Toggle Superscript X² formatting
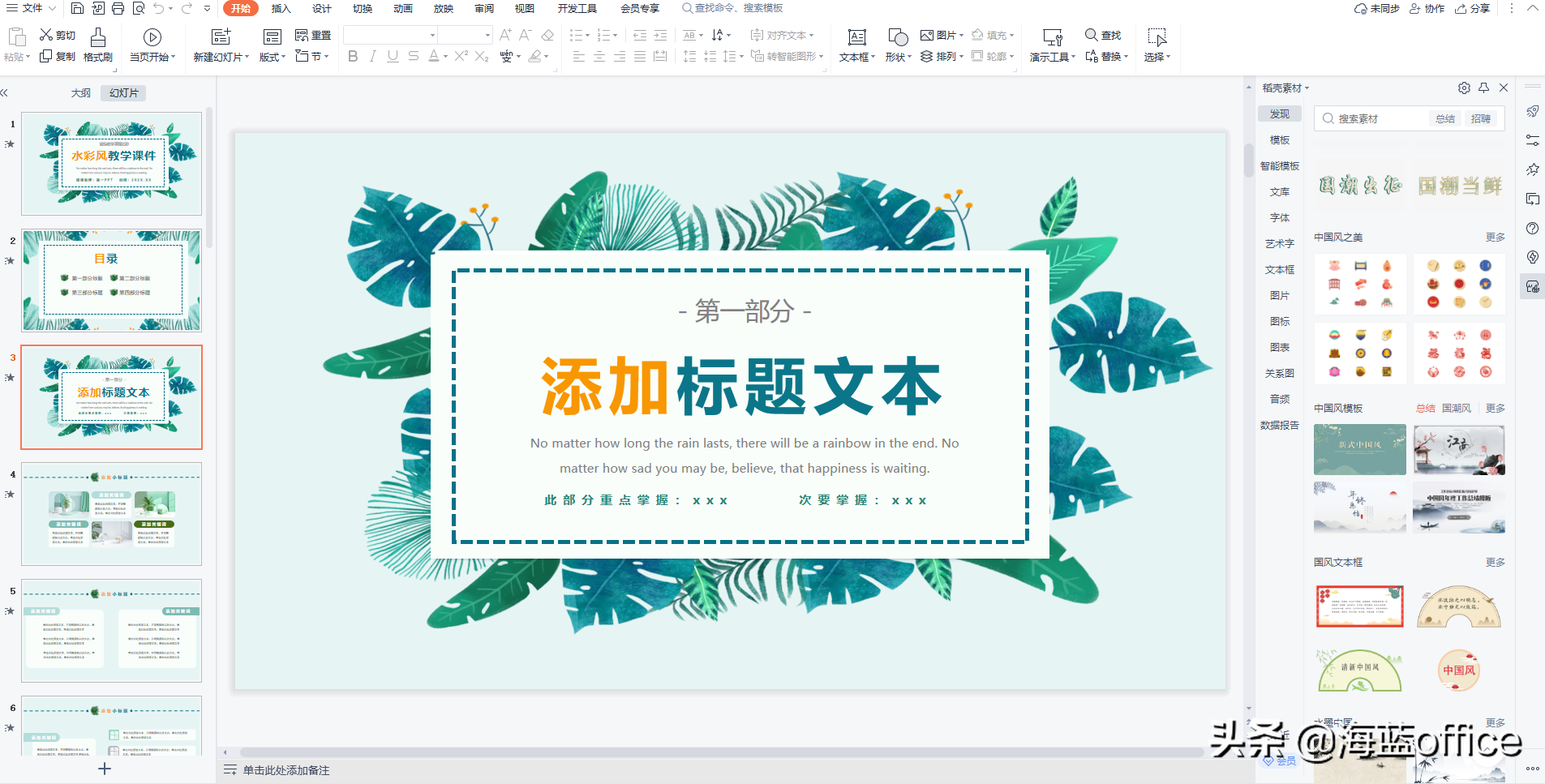The height and width of the screenshot is (784, 1545). pyautogui.click(x=461, y=56)
